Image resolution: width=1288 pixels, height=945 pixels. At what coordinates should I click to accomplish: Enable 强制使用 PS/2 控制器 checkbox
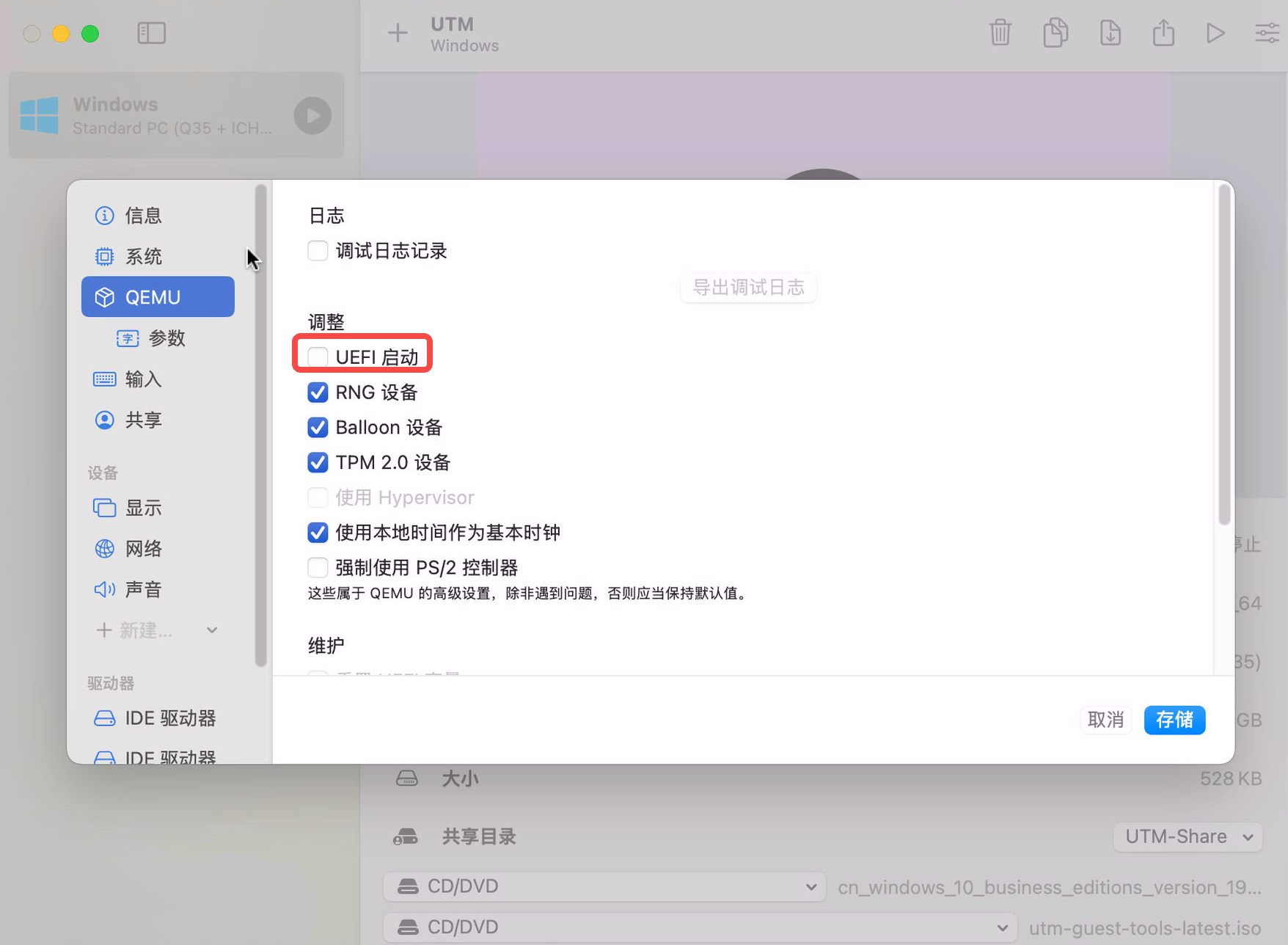tap(318, 568)
